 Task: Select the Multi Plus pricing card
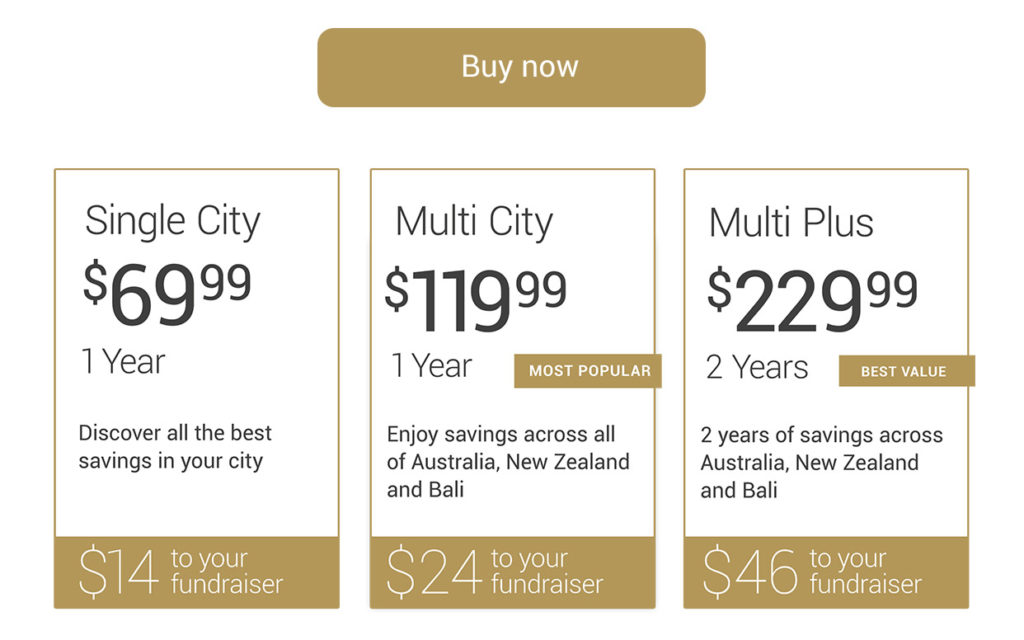tap(826, 389)
